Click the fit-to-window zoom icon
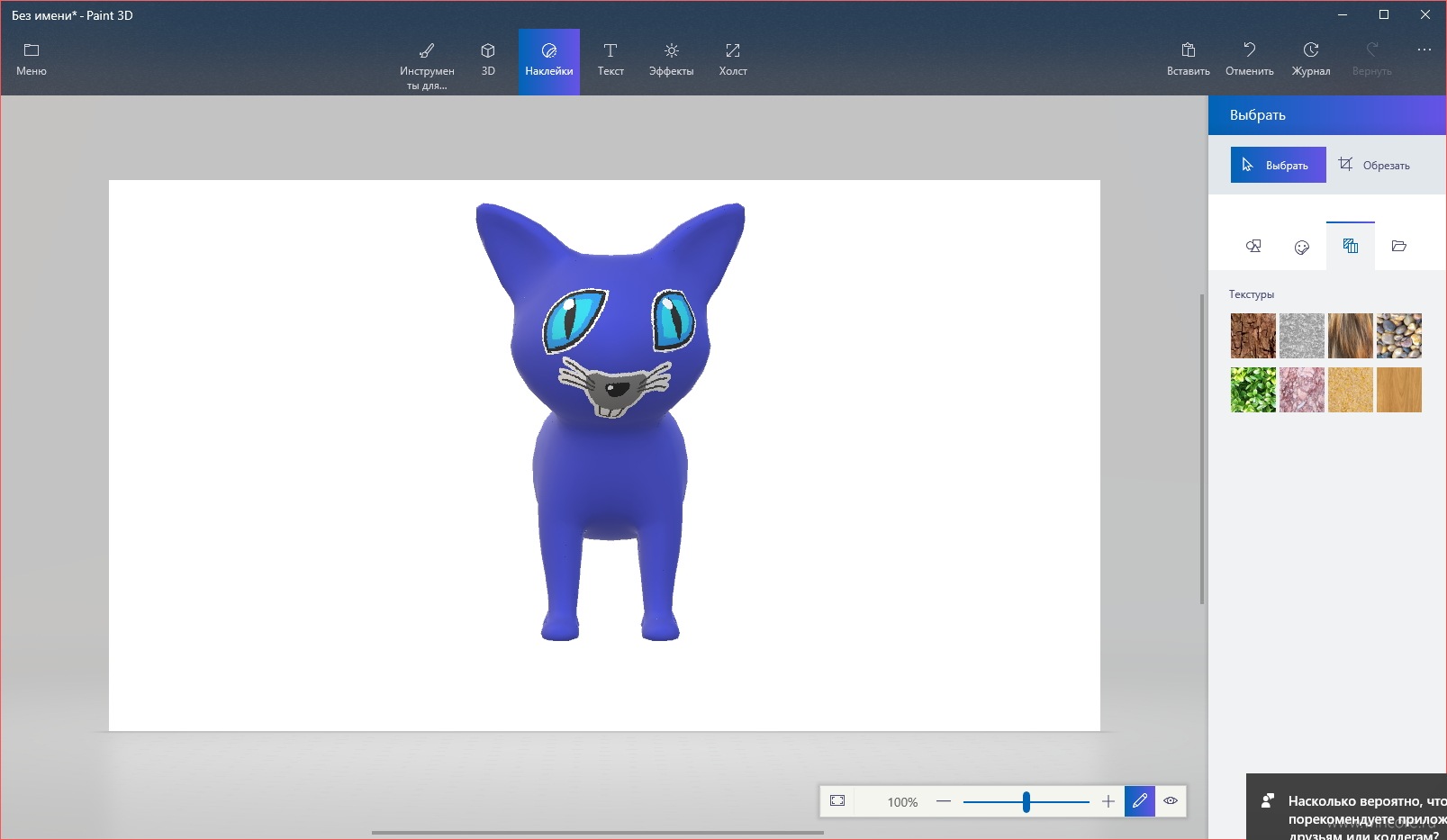The image size is (1447, 840). (x=837, y=801)
